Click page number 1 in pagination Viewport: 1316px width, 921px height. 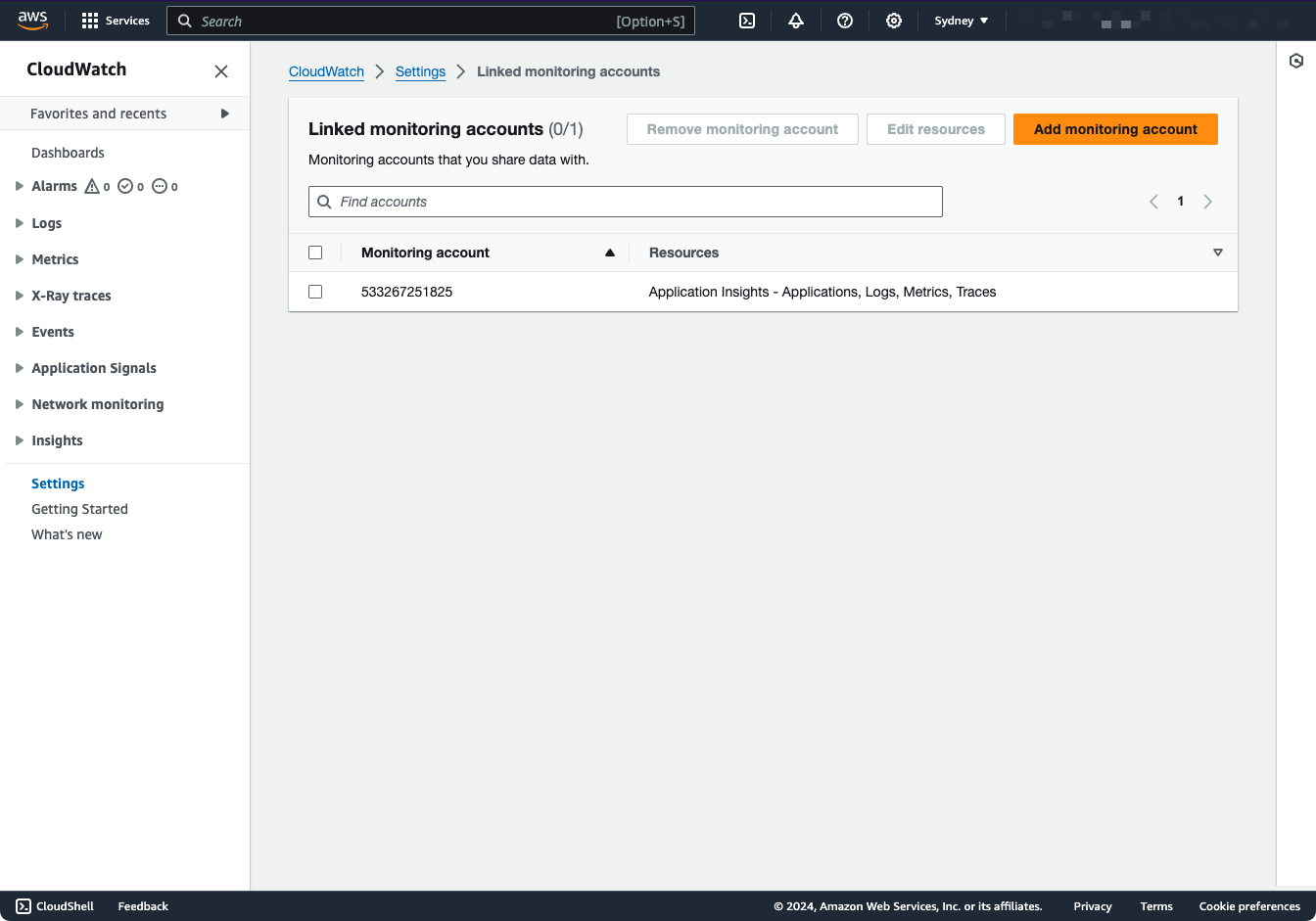click(1181, 202)
